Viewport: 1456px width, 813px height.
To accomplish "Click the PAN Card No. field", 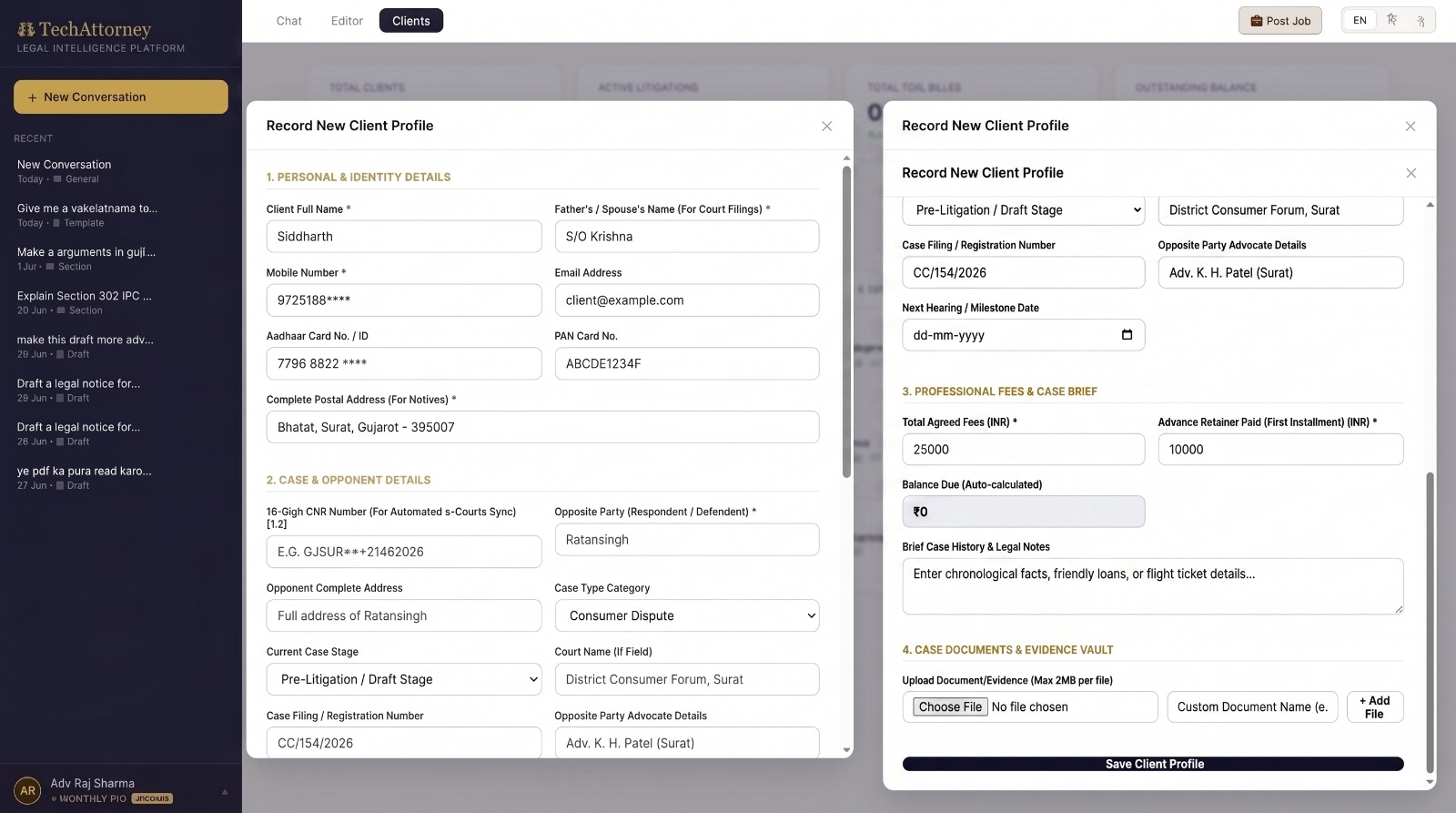I will 687,363.
